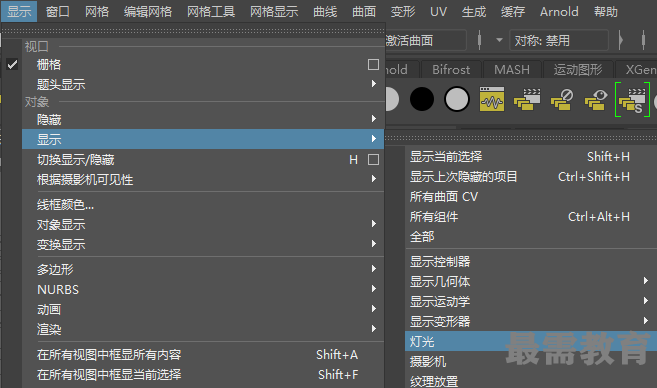Choose 在所有视图中框显当前选择

coord(203,375)
